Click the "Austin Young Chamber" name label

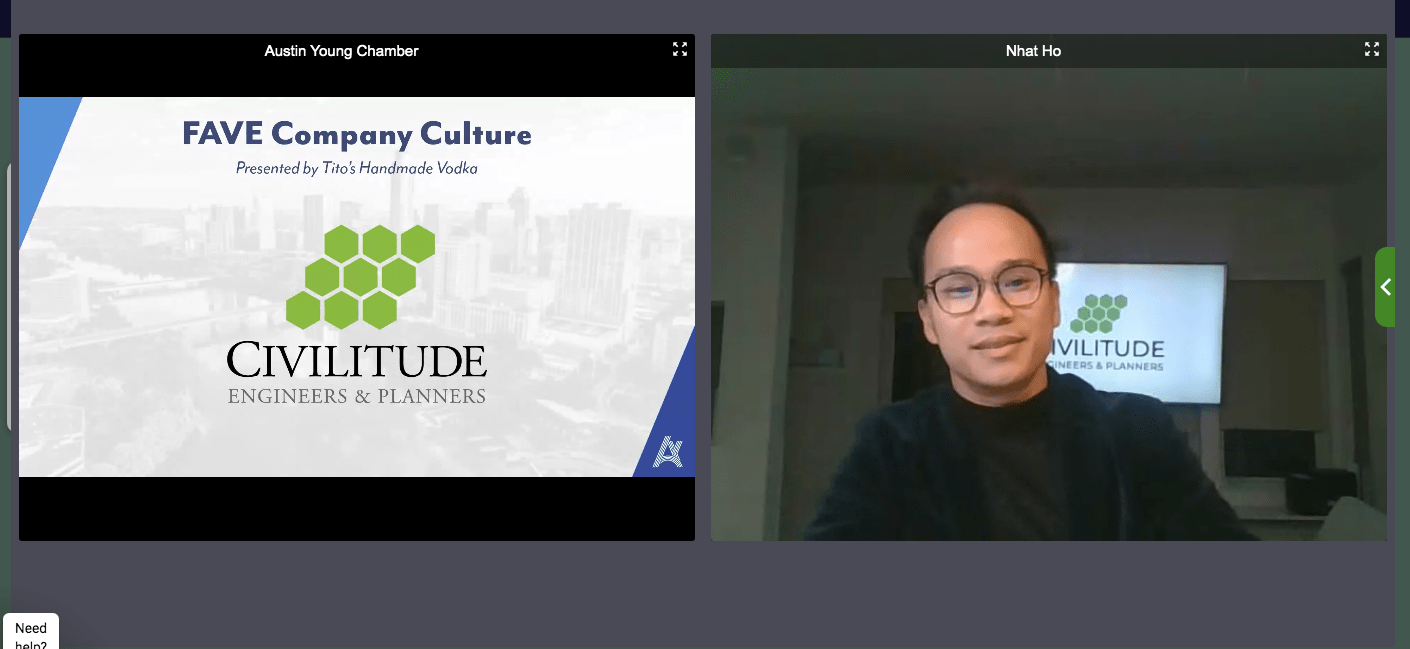click(x=341, y=50)
